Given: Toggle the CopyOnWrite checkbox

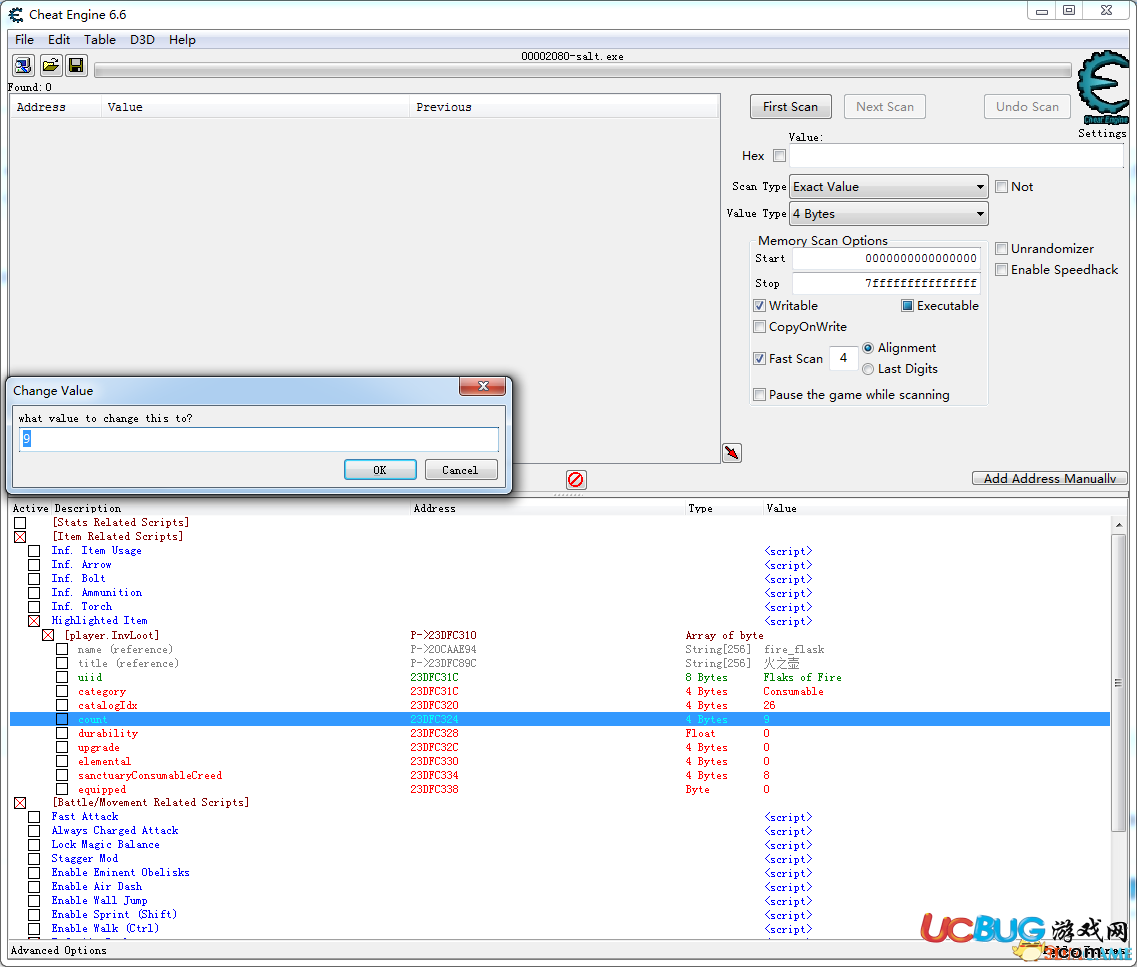Looking at the screenshot, I should (759, 327).
